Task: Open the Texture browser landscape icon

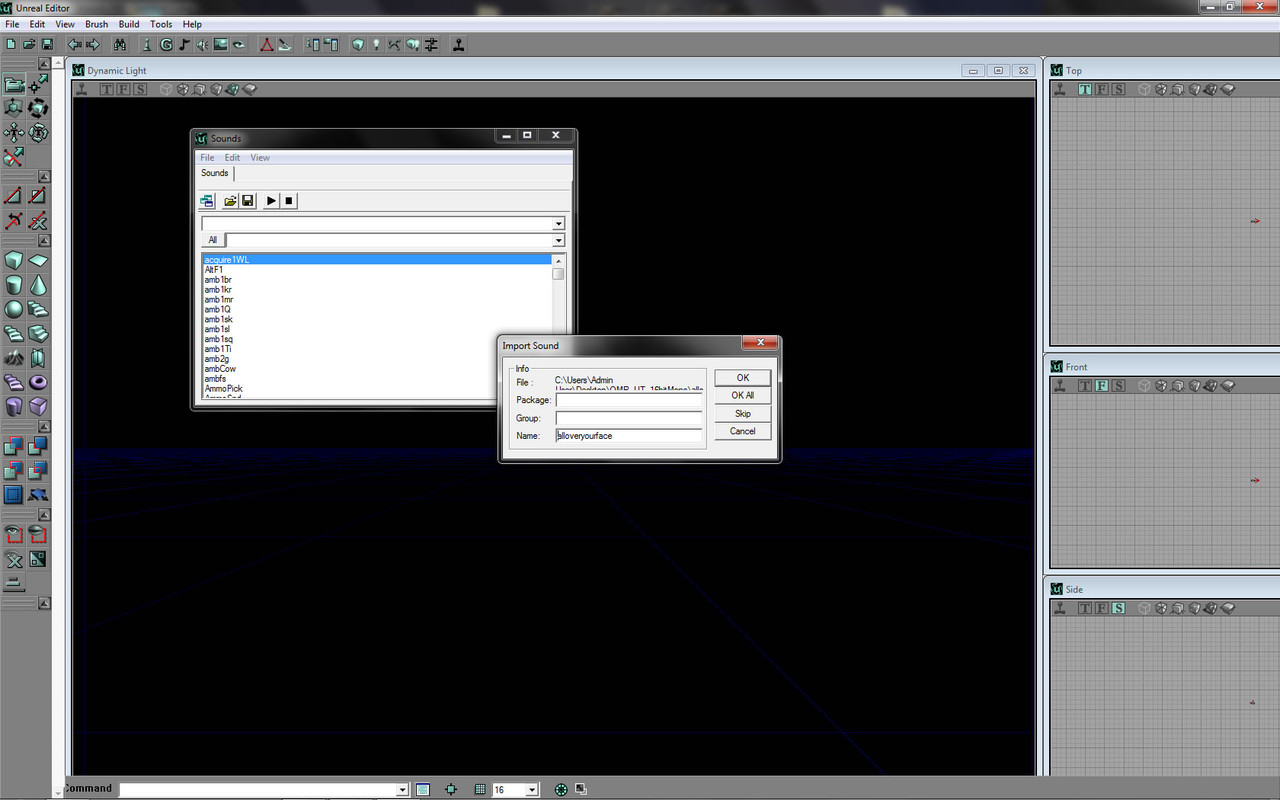Action: pos(220,44)
